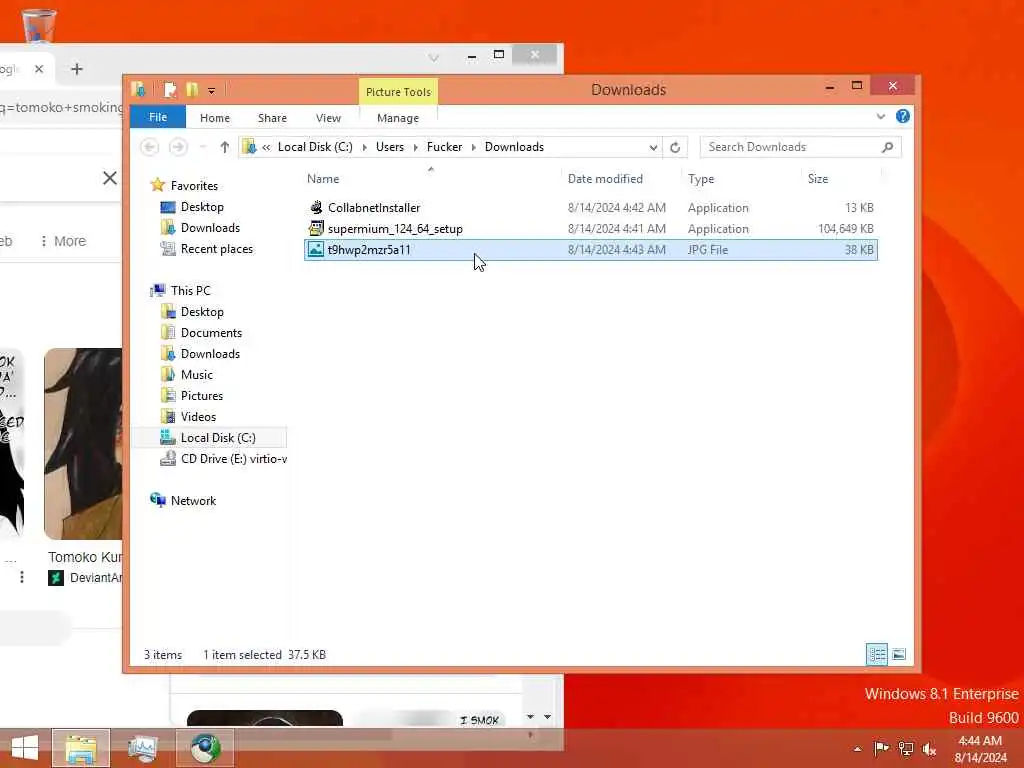Screen dimensions: 1024x768
Task: Select Favorites in the navigation pane
Action: coord(194,186)
